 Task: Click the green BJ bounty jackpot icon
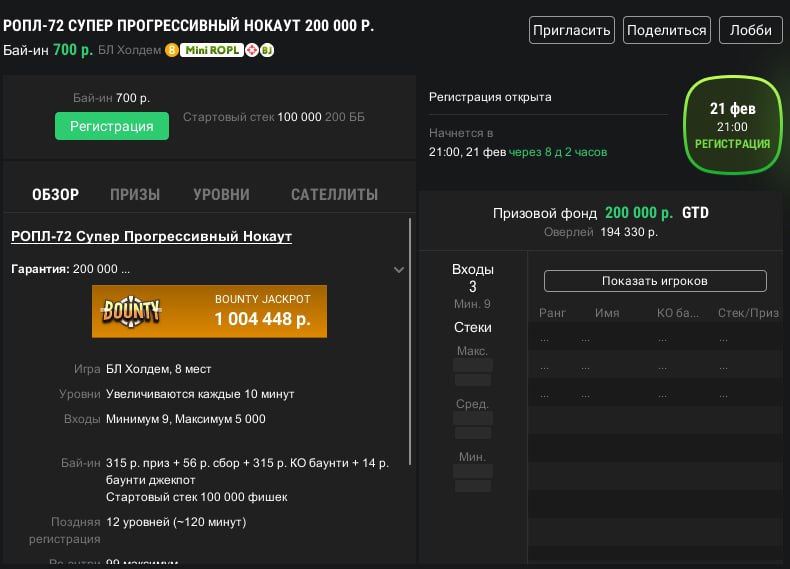pos(267,50)
